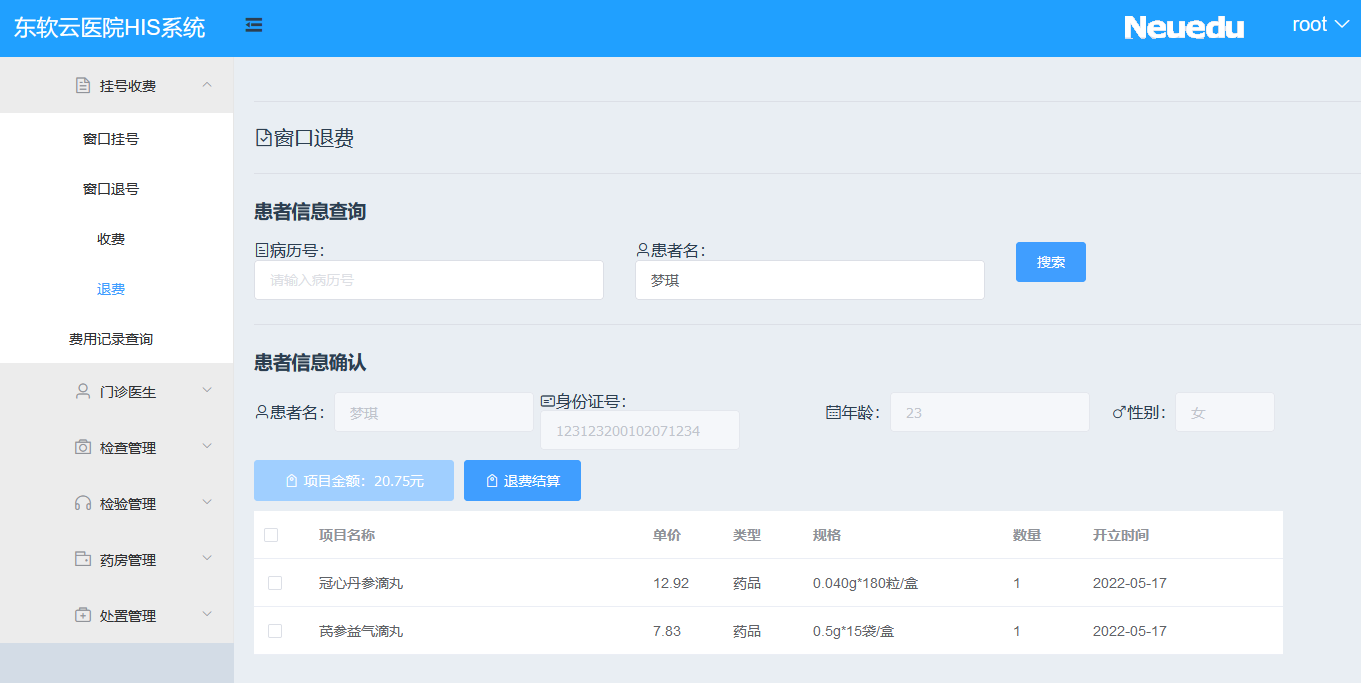Click the record icon before 病历号 label
The height and width of the screenshot is (683, 1361).
click(262, 250)
